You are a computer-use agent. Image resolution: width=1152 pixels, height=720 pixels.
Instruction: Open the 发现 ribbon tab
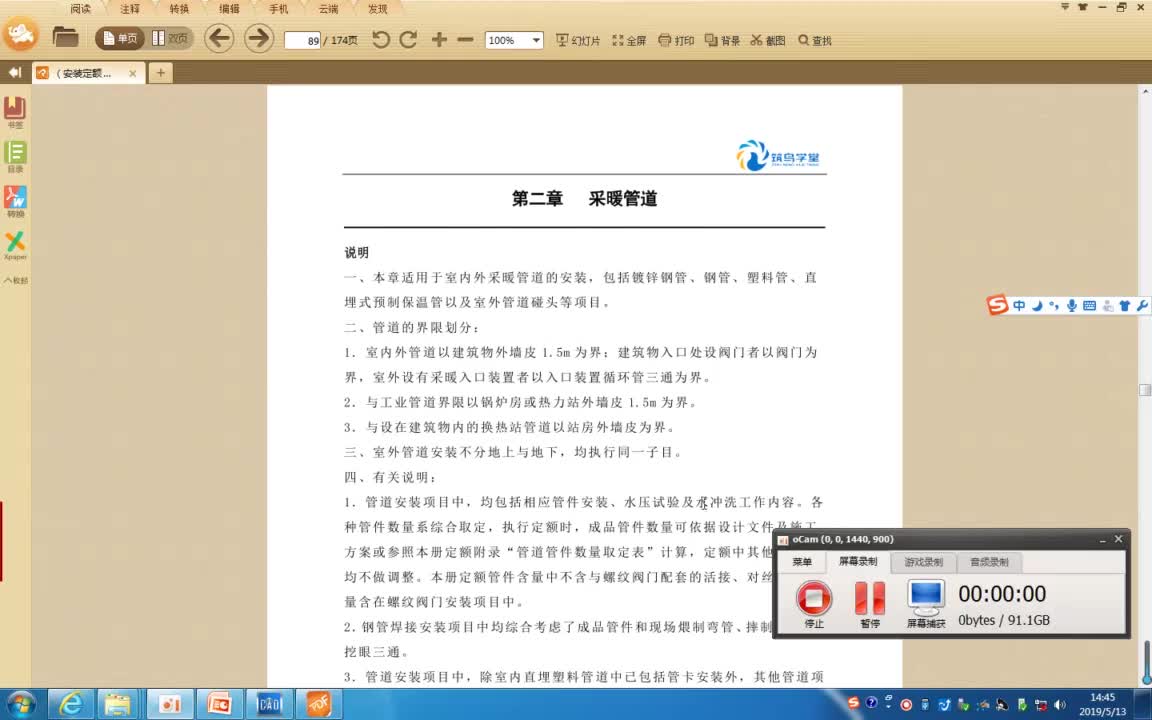(378, 9)
